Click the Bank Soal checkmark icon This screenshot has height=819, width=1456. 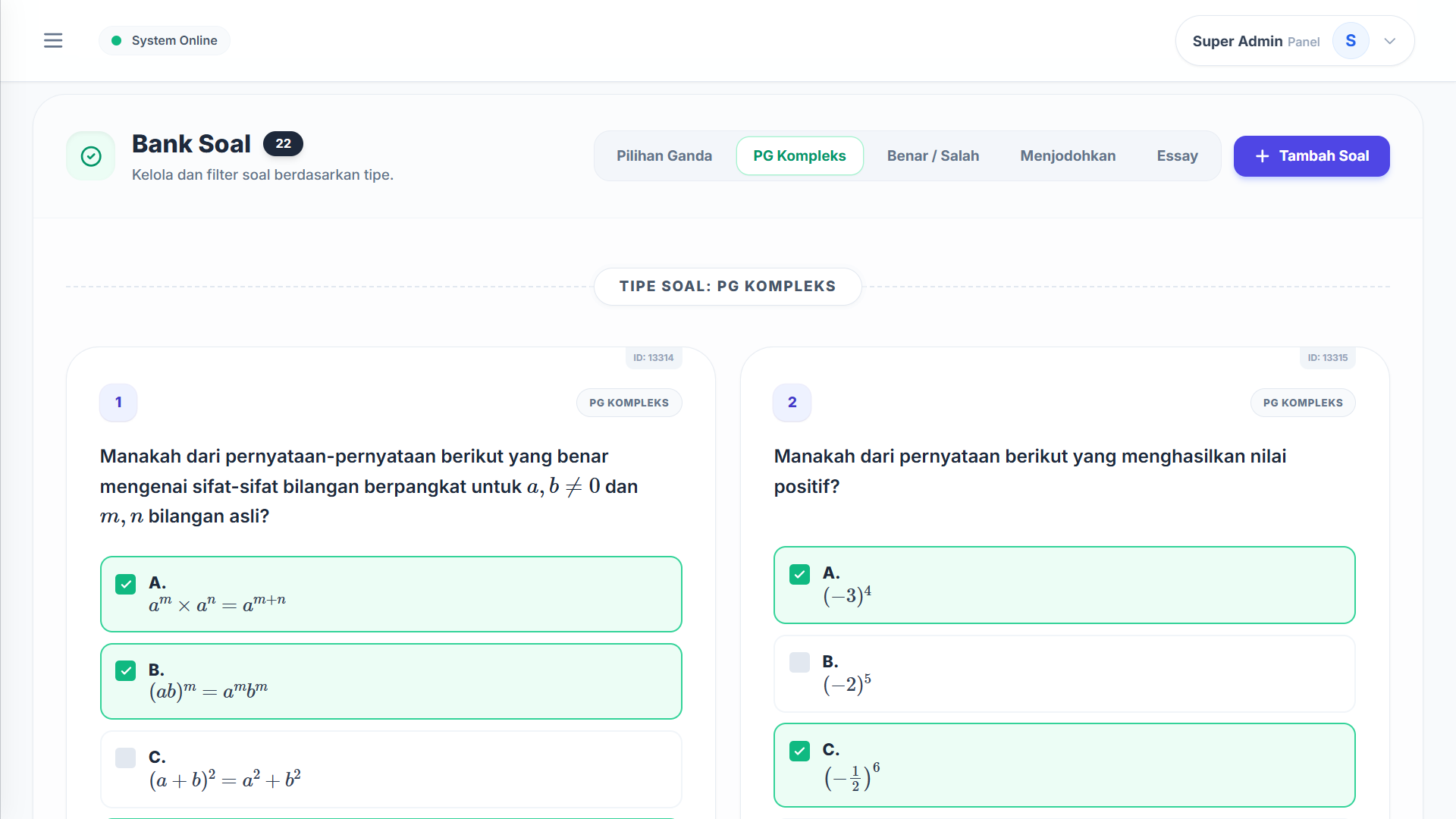pos(91,156)
